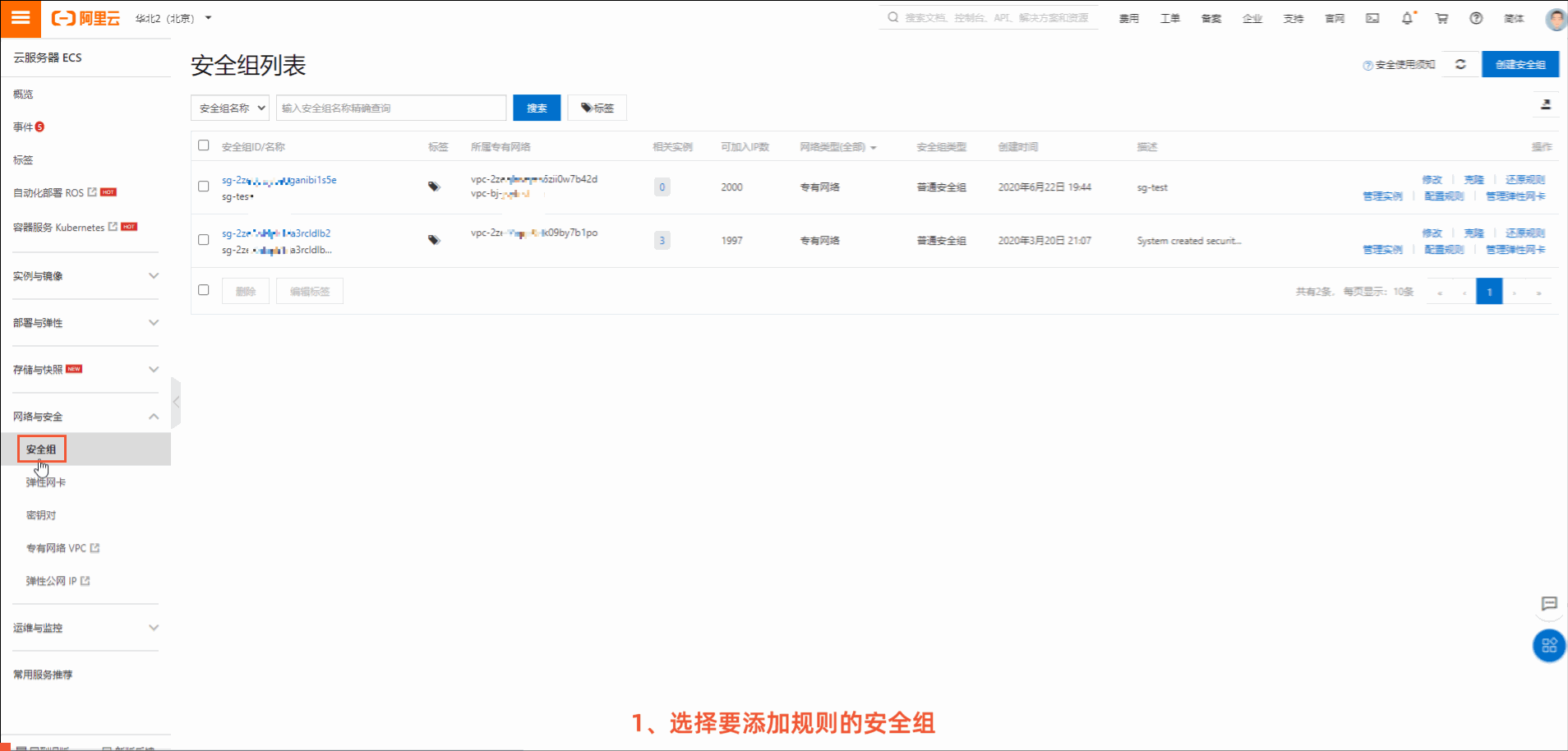The height and width of the screenshot is (751, 1568).
Task: Click the related instances count badge showing 3
Action: pyautogui.click(x=662, y=240)
